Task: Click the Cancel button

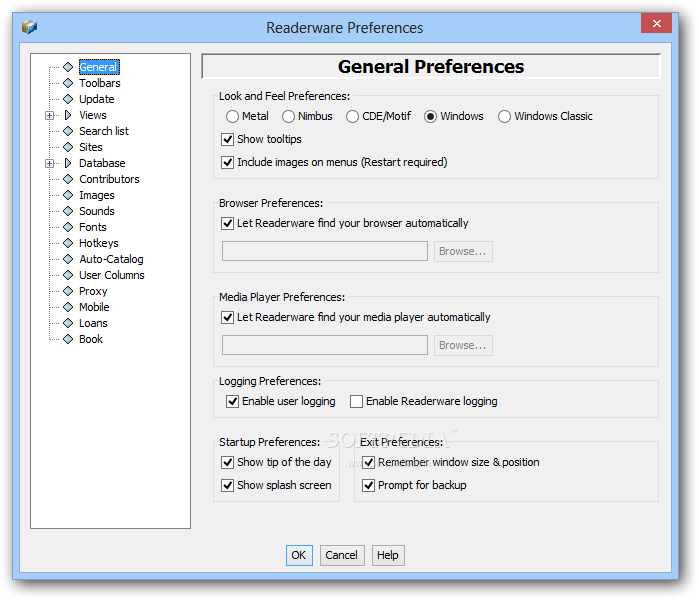Action: (x=342, y=555)
